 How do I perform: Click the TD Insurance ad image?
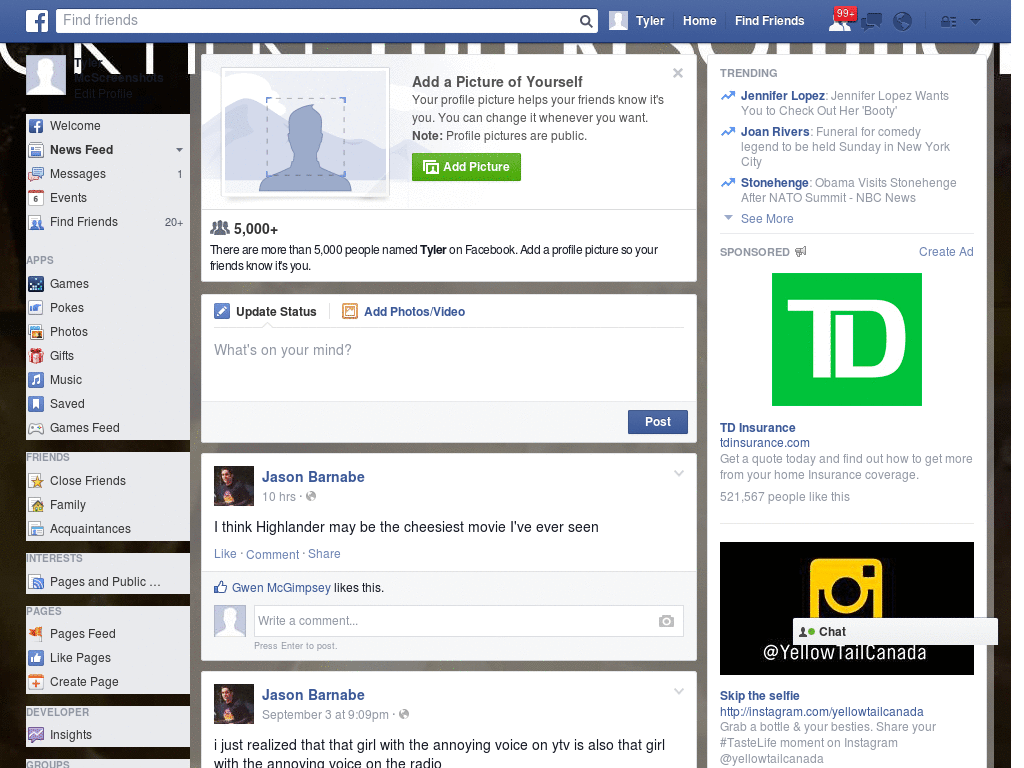[847, 340]
